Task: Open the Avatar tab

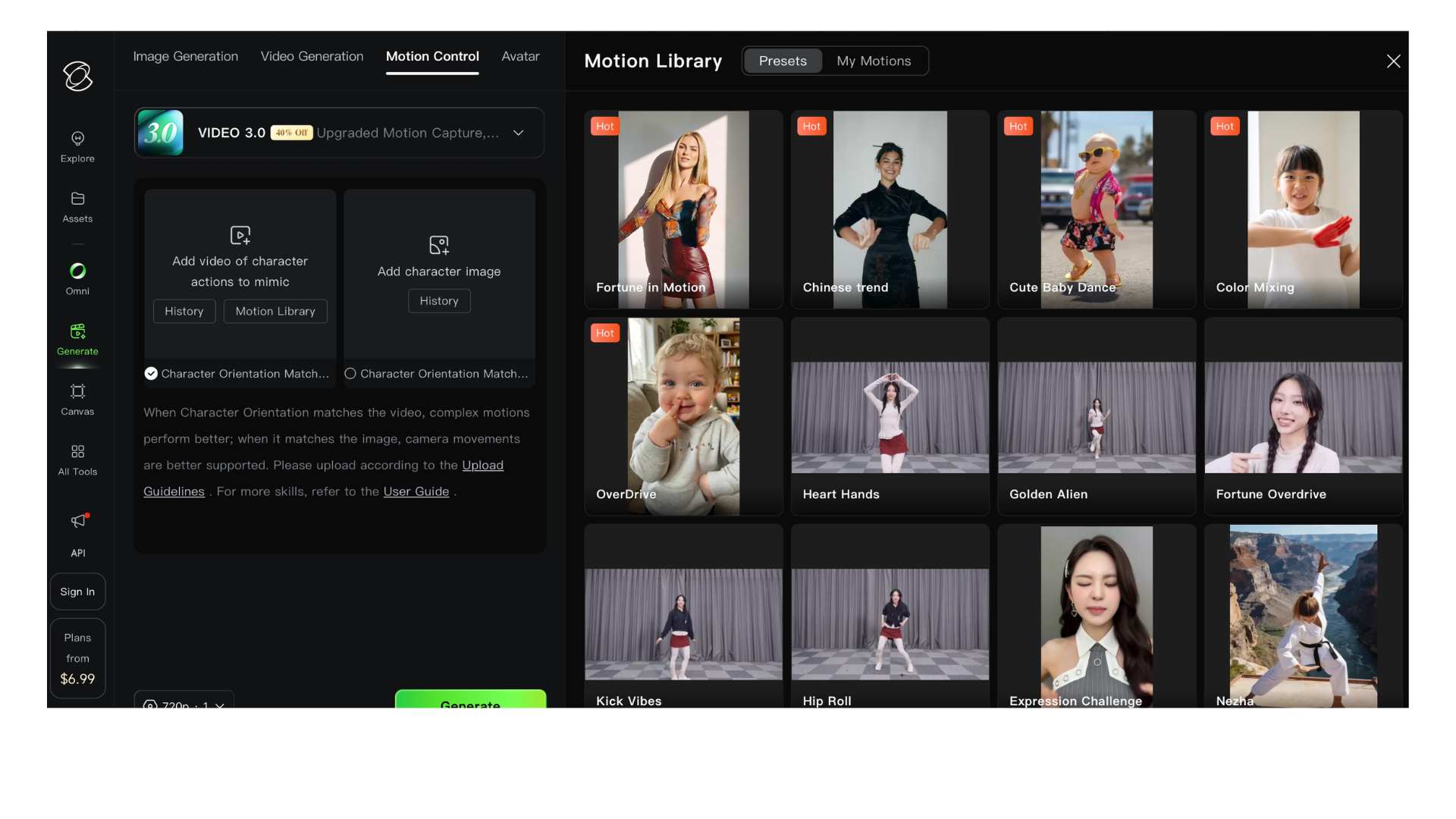Action: (x=520, y=56)
